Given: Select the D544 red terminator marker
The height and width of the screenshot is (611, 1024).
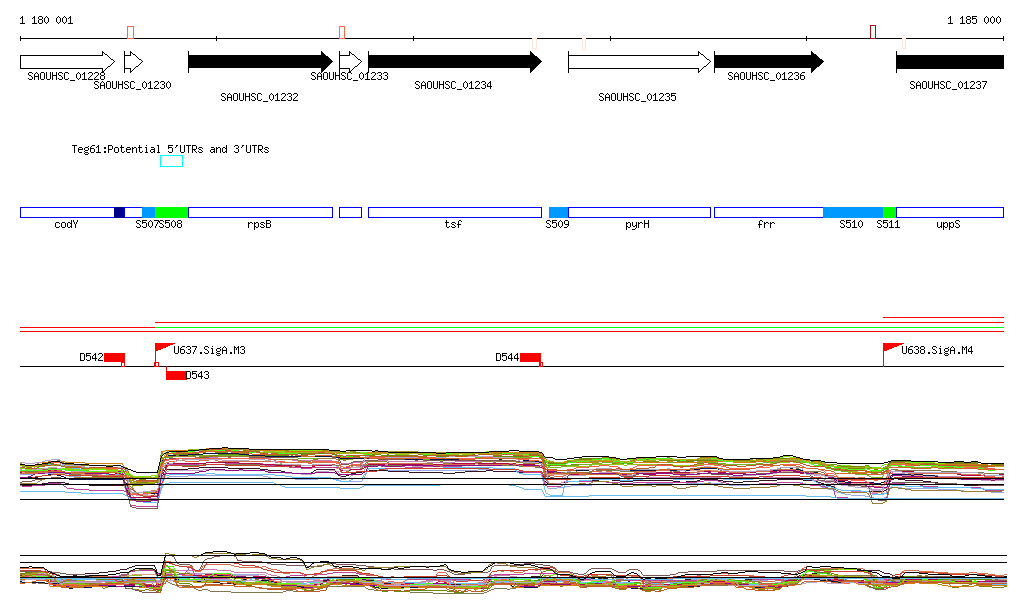Looking at the screenshot, I should [530, 357].
